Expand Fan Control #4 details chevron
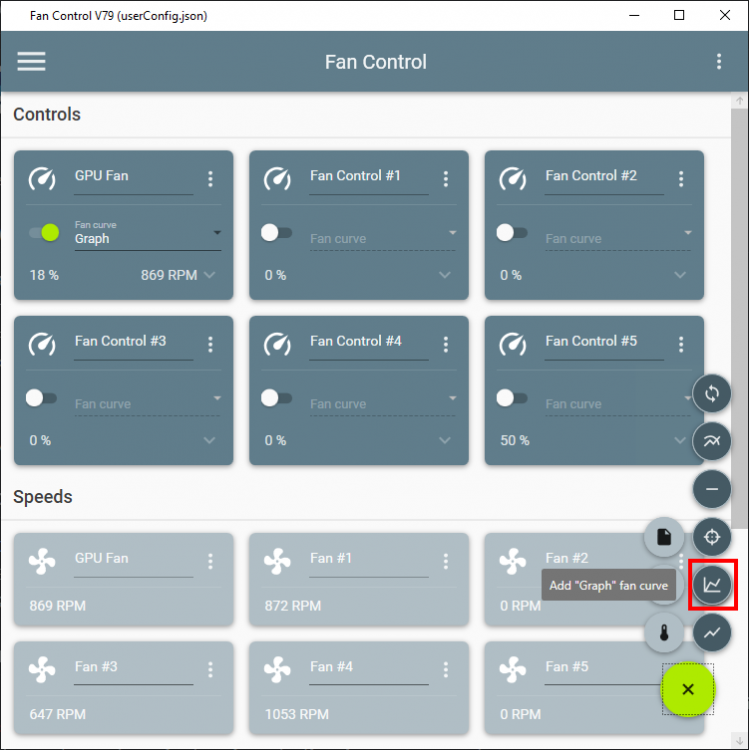The image size is (749, 750). (x=444, y=440)
